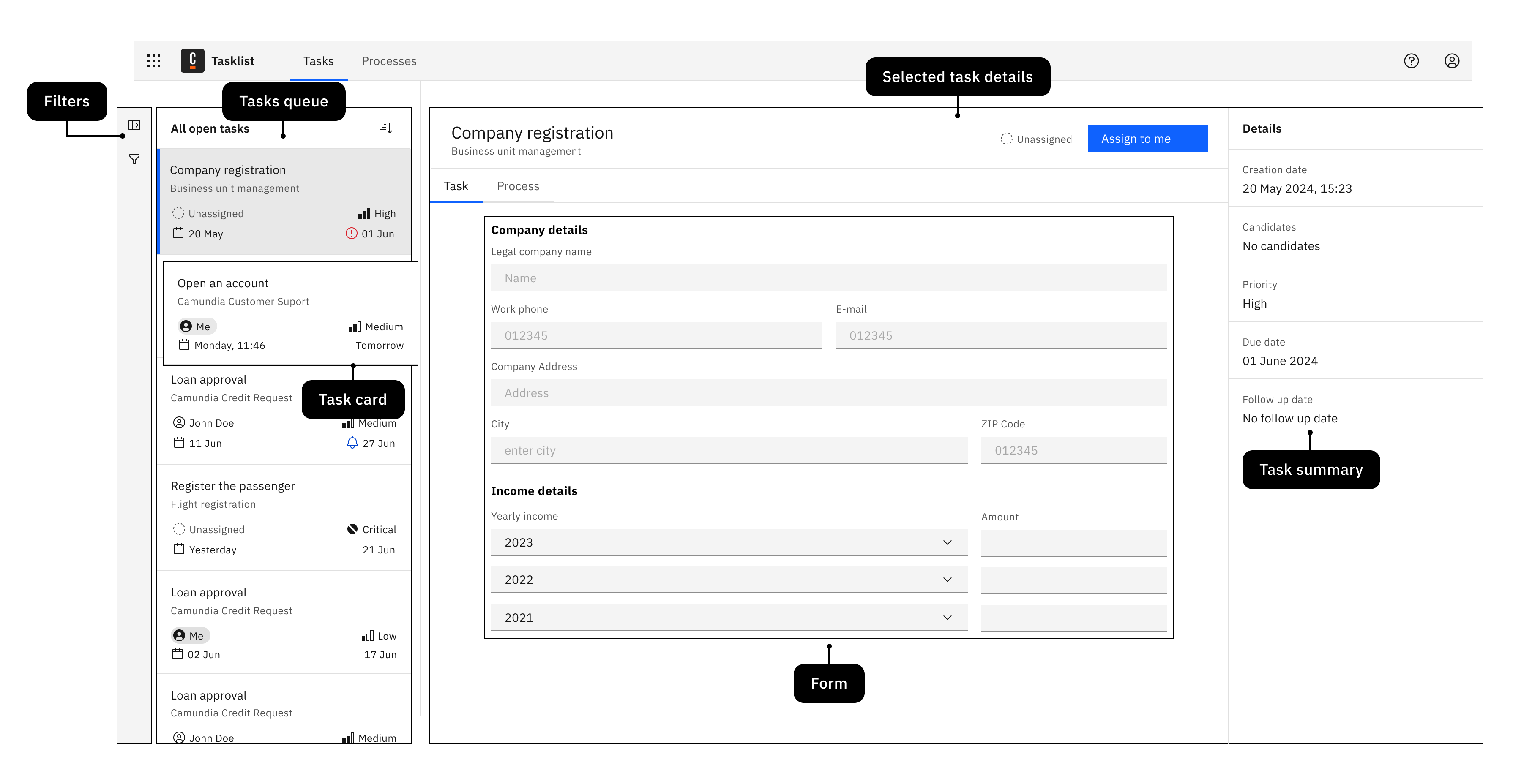
Task: Expand the 2023 yearly income dropdown
Action: [x=947, y=542]
